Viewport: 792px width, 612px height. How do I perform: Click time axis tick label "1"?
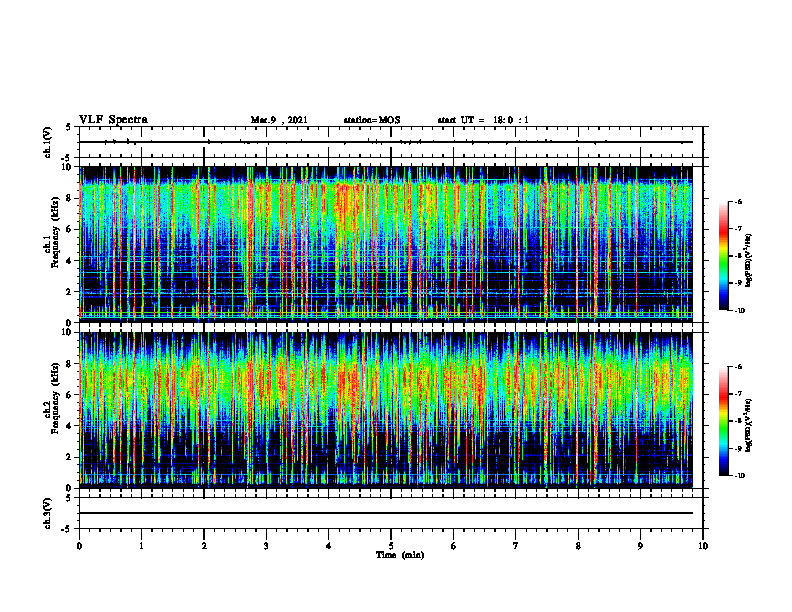pyautogui.click(x=141, y=546)
